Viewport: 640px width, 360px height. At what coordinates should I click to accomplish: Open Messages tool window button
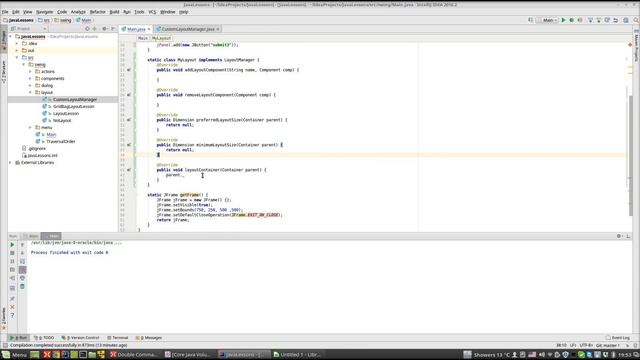coord(149,338)
